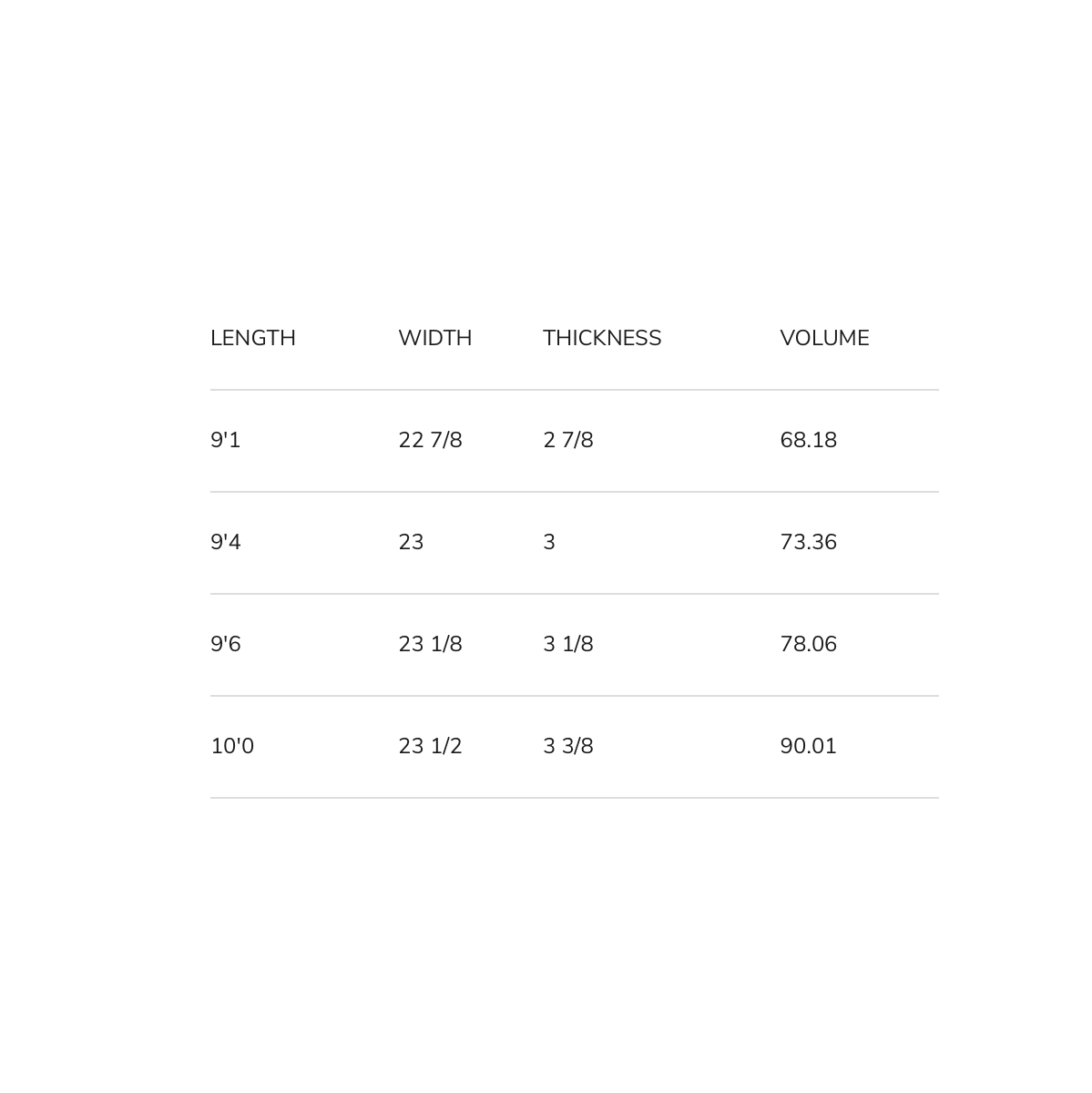Screen dimensions: 1092x1093
Task: Click the thickness value 3
Action: (549, 542)
